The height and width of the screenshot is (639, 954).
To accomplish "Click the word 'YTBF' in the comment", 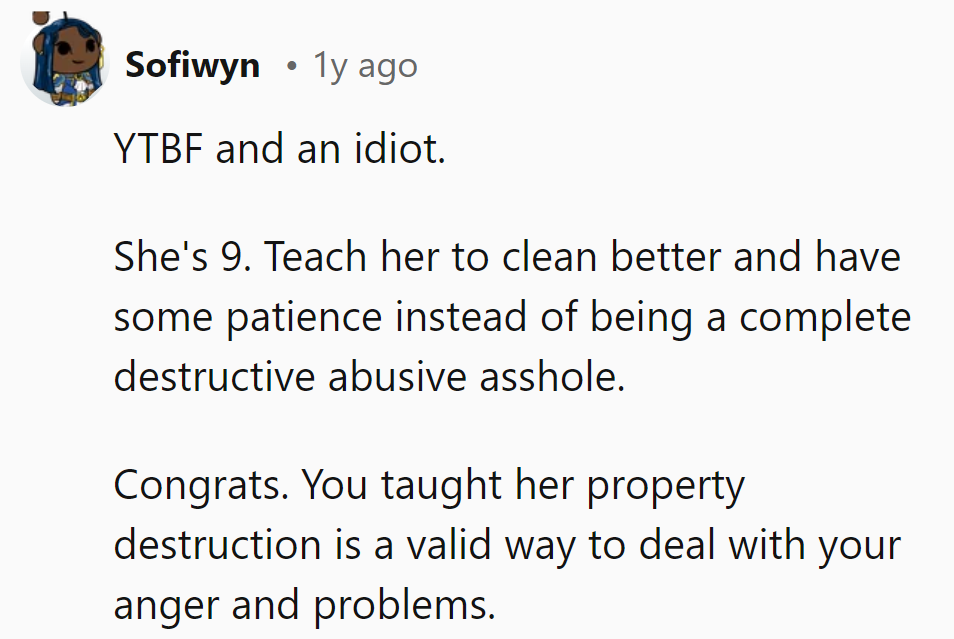I will tap(158, 149).
